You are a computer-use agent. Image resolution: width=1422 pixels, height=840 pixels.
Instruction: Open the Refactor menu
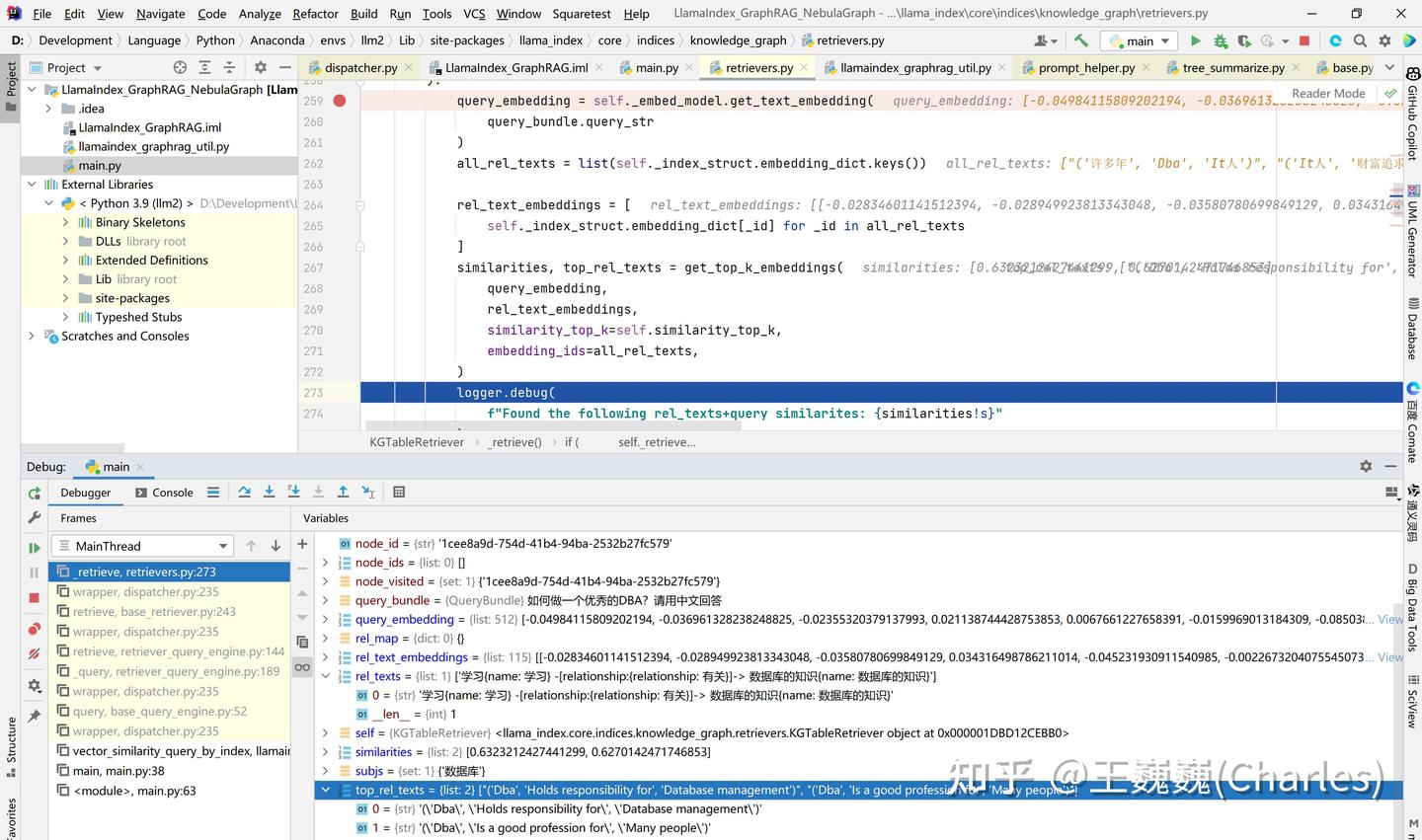(x=315, y=14)
